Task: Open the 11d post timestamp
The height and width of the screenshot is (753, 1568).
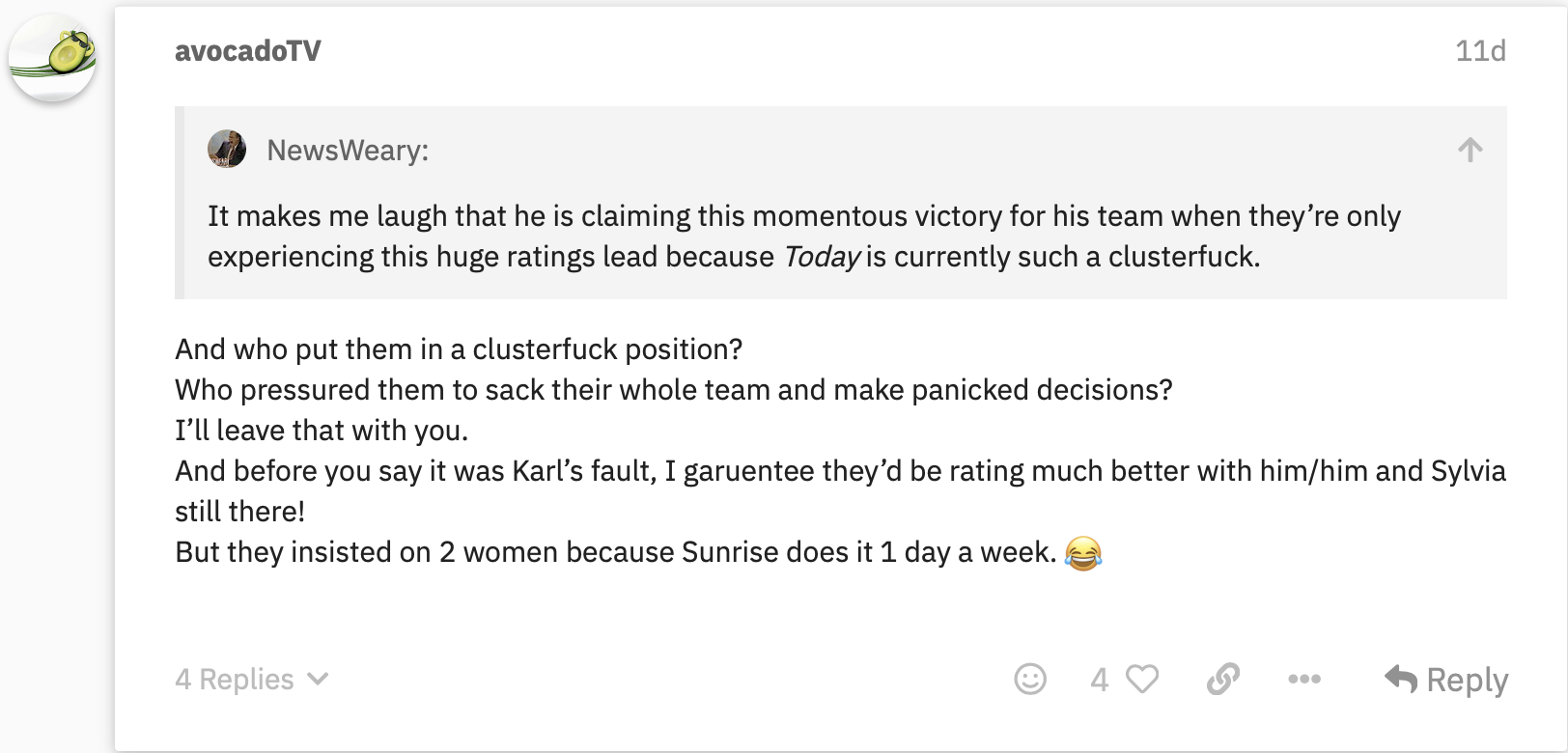Action: pyautogui.click(x=1480, y=51)
